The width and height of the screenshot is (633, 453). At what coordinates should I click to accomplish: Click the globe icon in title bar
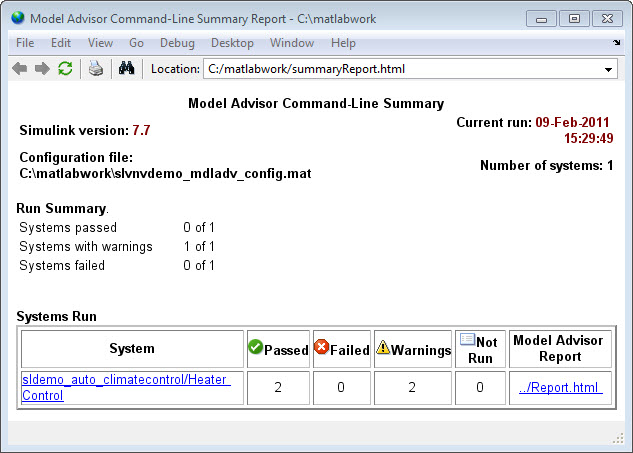18,18
